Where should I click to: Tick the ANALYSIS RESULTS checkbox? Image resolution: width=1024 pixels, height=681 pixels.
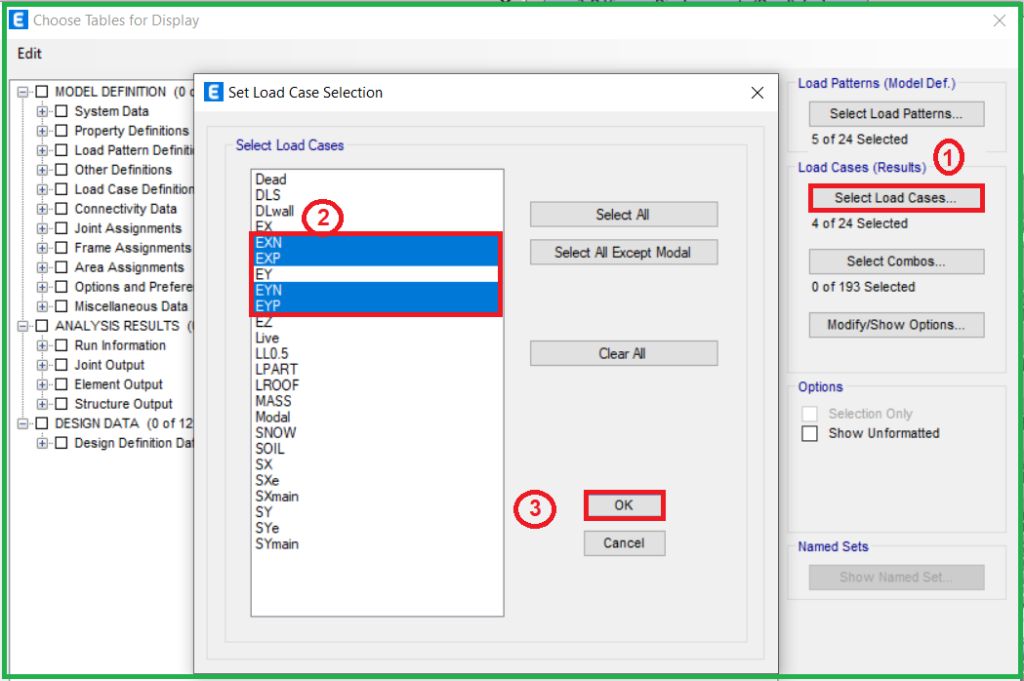coord(42,326)
